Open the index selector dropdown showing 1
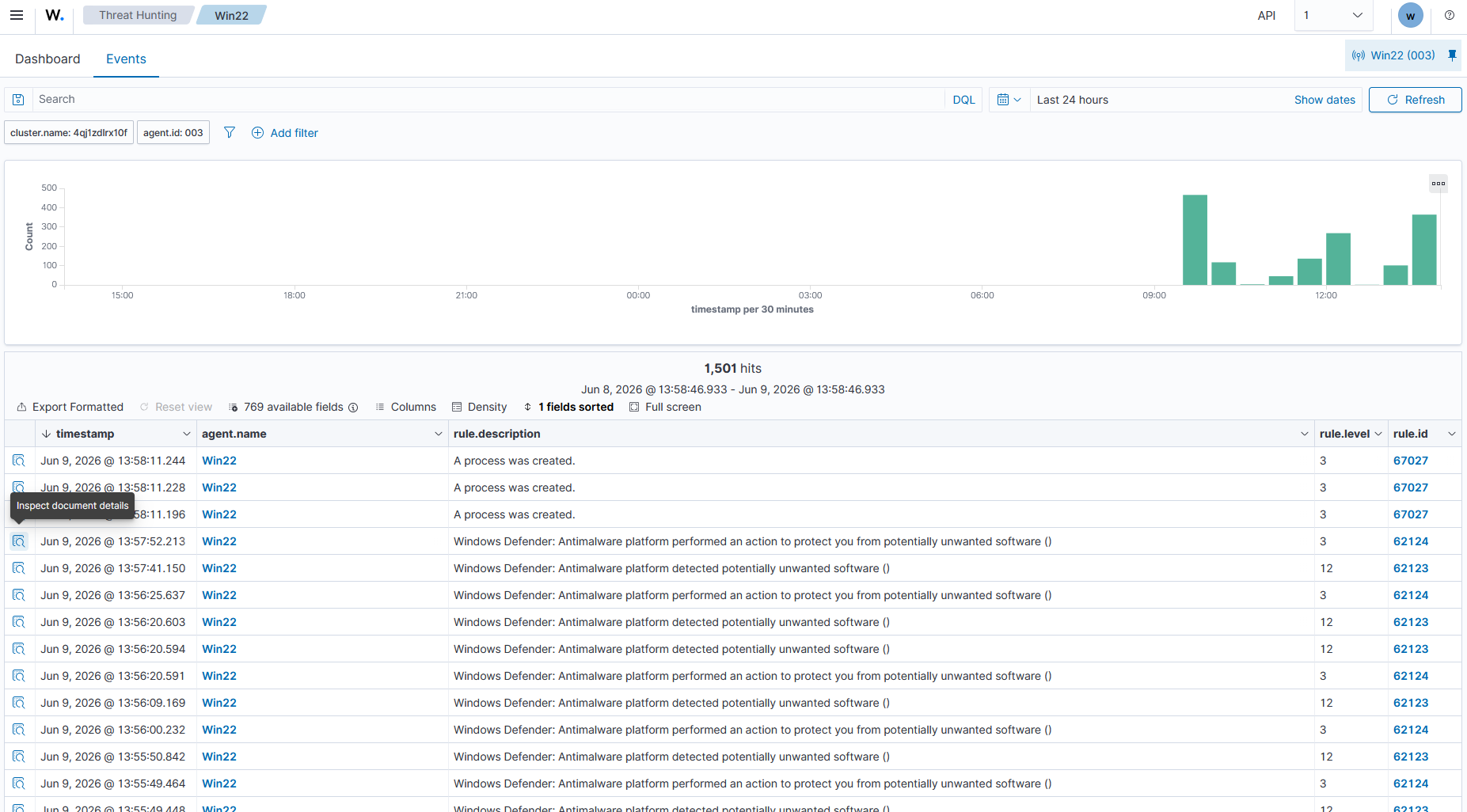1467x812 pixels. tap(1333, 15)
